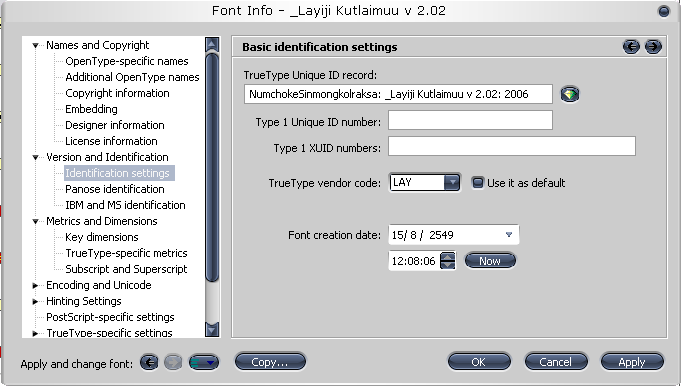This screenshot has height=386, width=681.
Task: Click the tree scrollbar up arrow
Action: click(212, 44)
